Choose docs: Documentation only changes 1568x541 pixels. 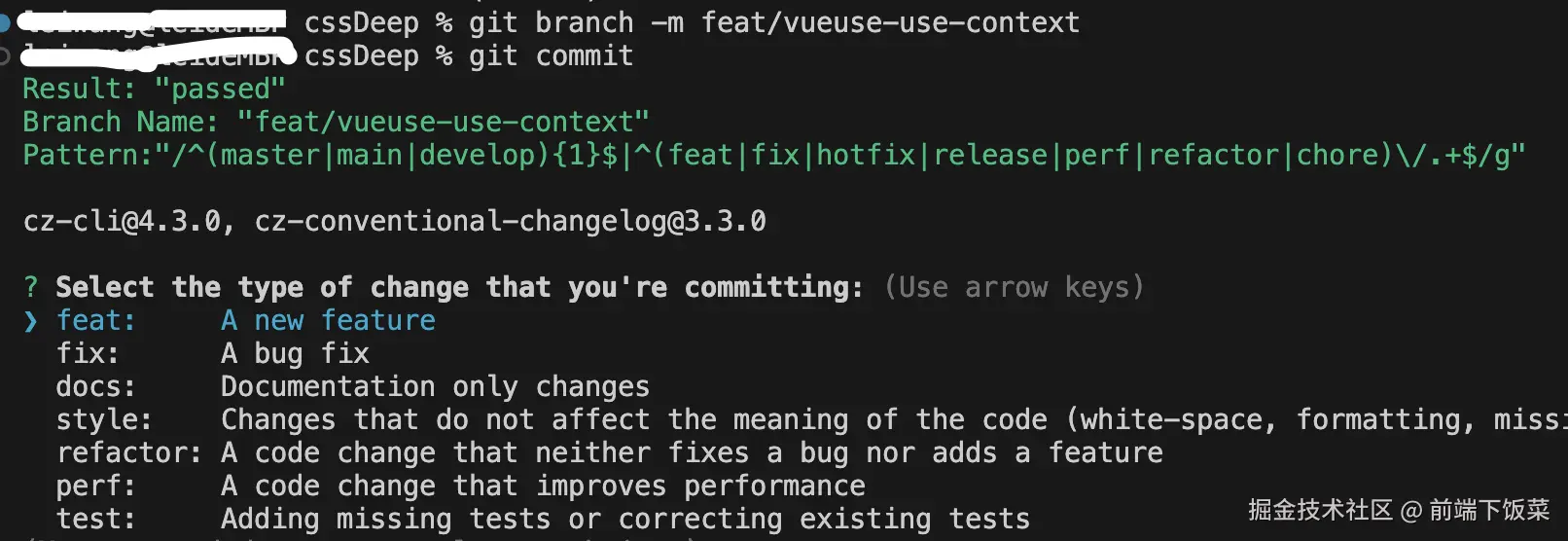[x=351, y=386]
